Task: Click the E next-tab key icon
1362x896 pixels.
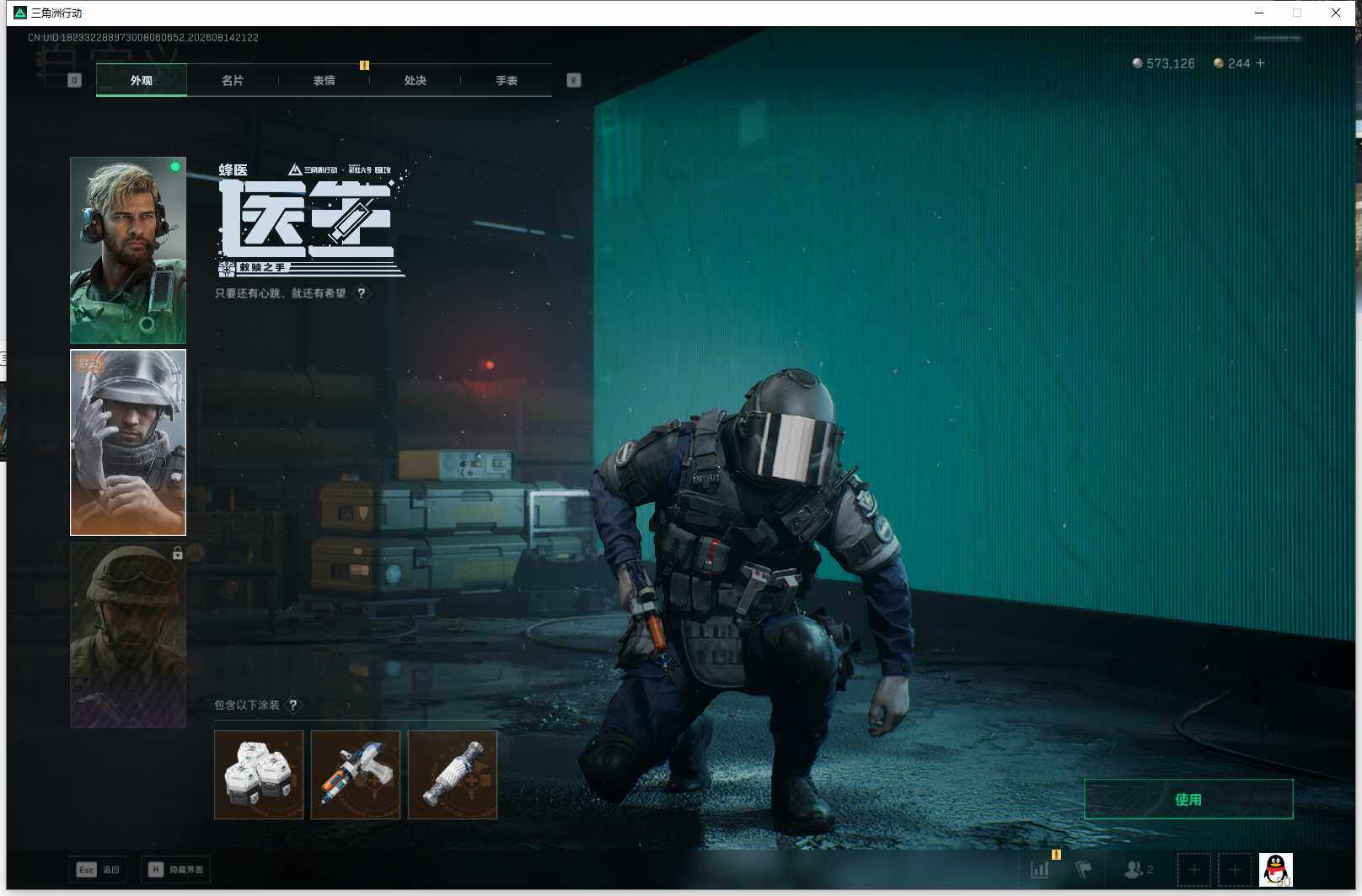Action: 574,80
